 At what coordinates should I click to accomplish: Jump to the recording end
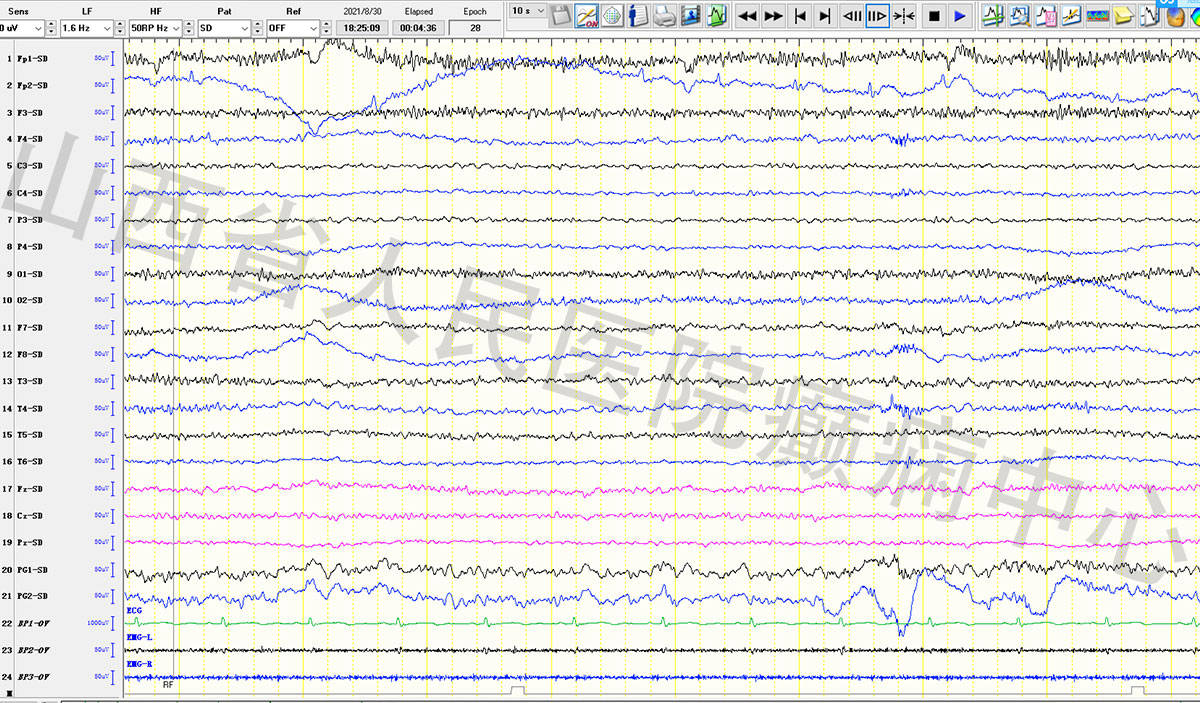824,16
